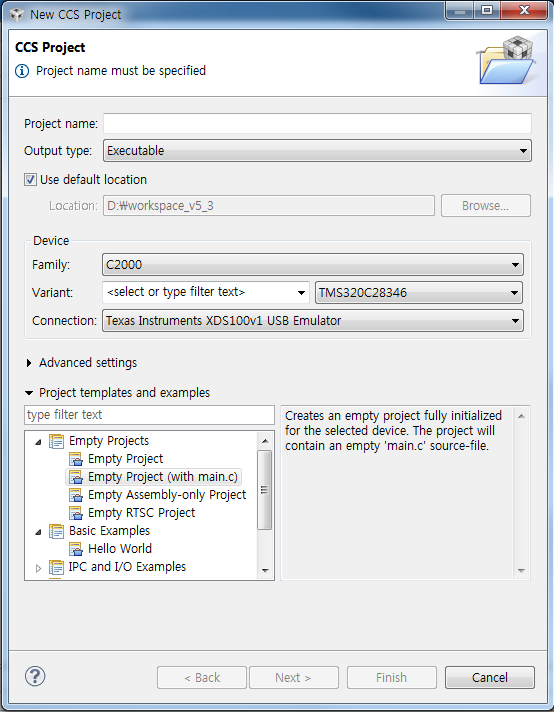Maximize the New CCS Project window
This screenshot has height=712, width=554.
click(487, 10)
